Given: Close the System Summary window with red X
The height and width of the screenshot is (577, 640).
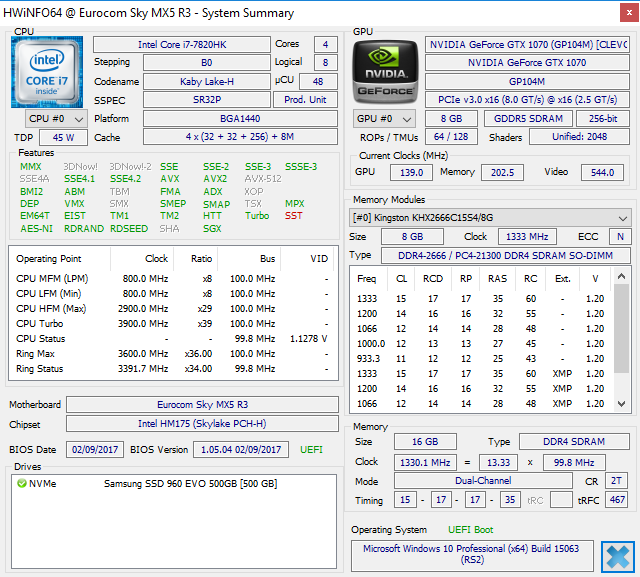Looking at the screenshot, I should 629,13.
